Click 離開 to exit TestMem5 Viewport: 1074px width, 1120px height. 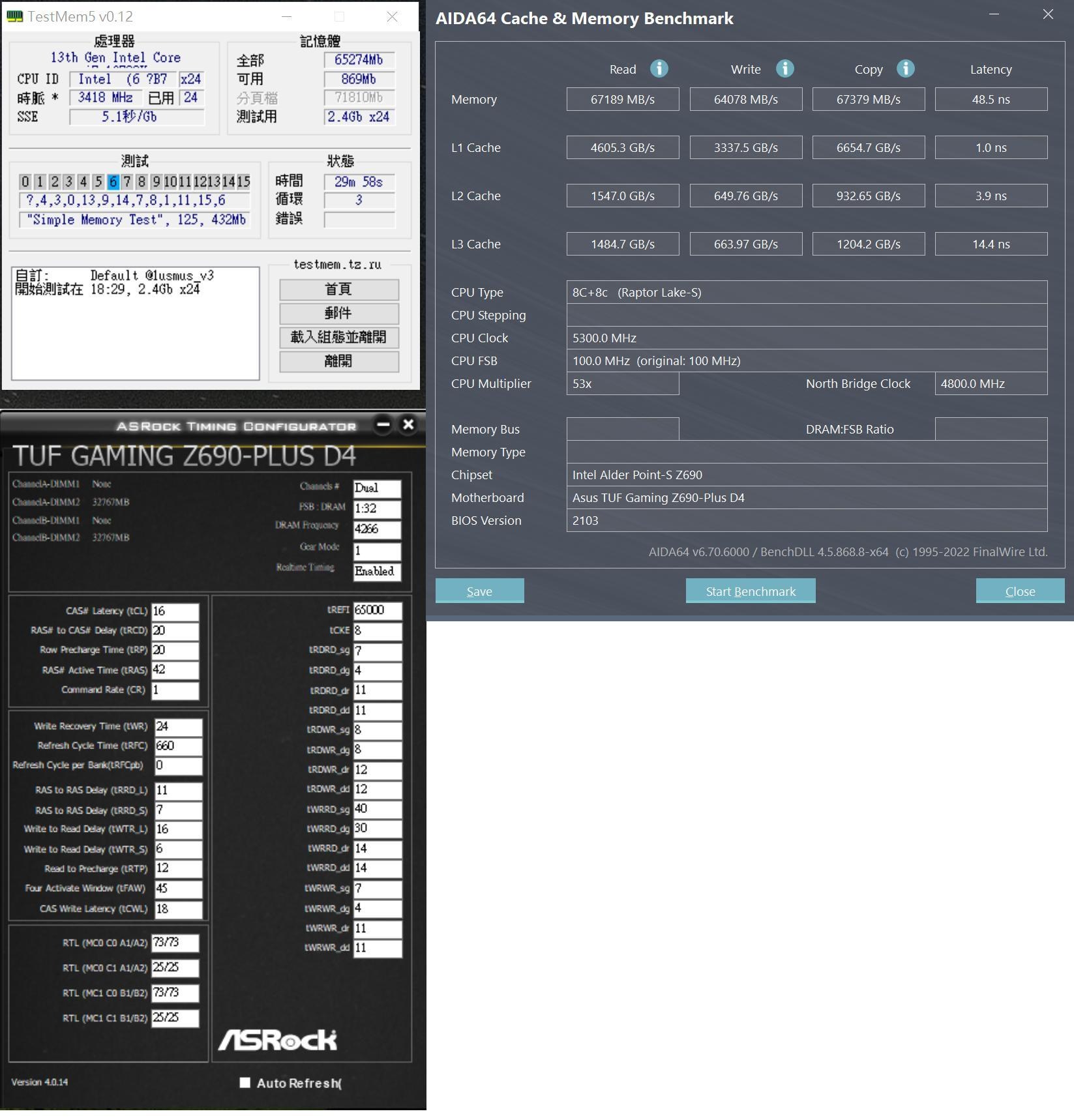(339, 361)
